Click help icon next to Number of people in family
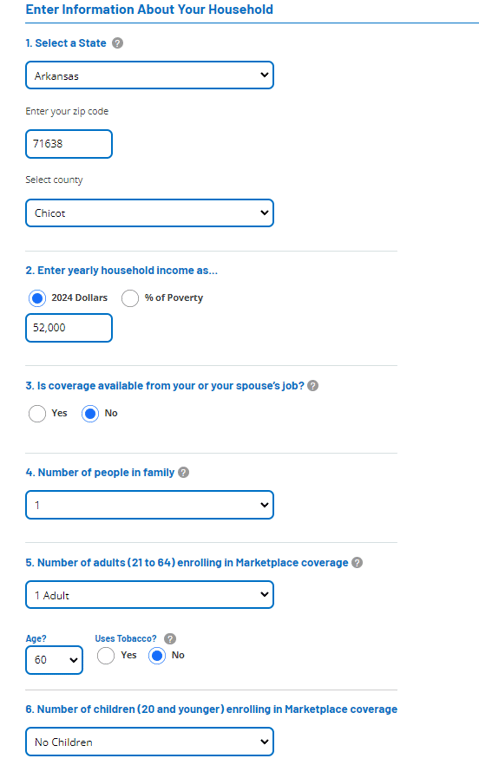This screenshot has width=479, height=765. point(183,472)
